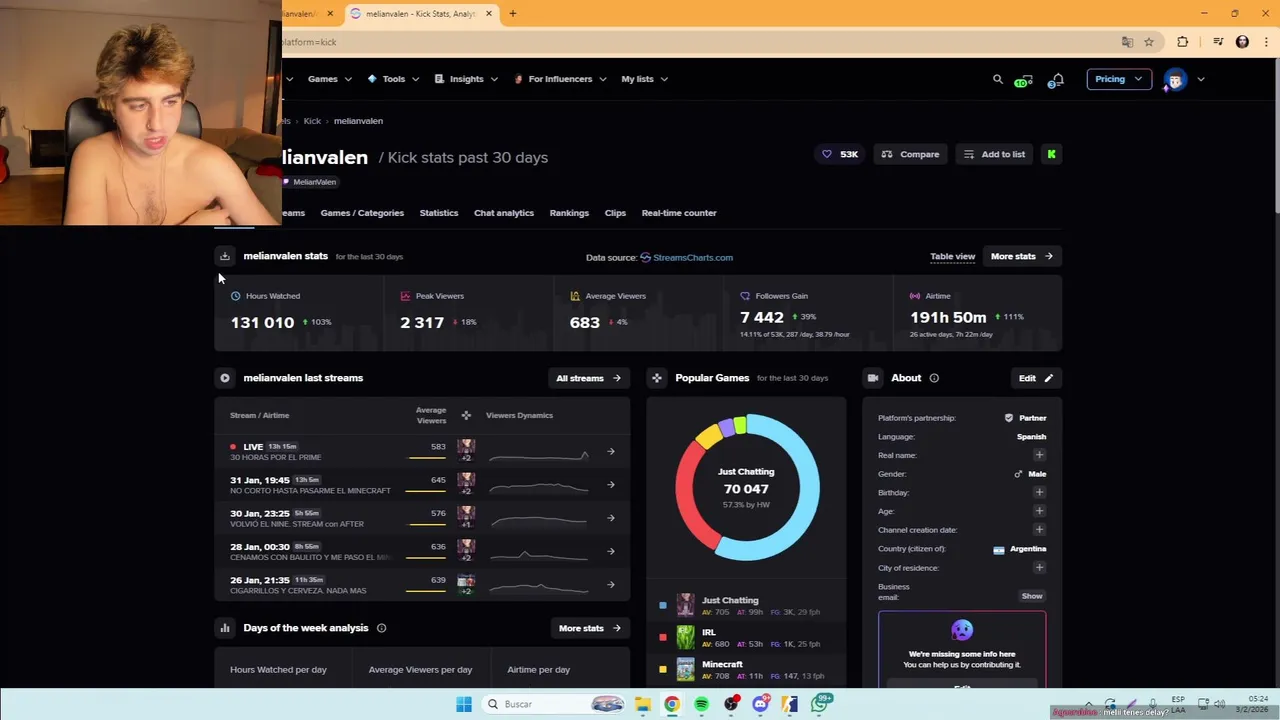
Task: Select Average Viewers per day tab
Action: [x=420, y=670]
